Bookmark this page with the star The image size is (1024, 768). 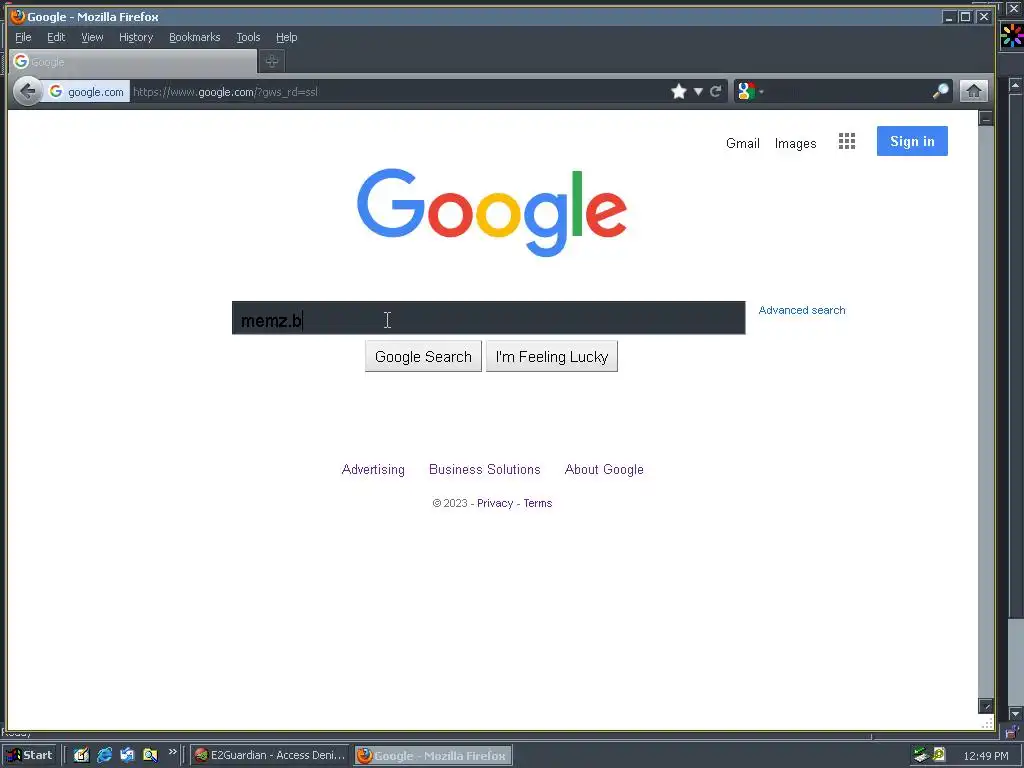pyautogui.click(x=679, y=91)
